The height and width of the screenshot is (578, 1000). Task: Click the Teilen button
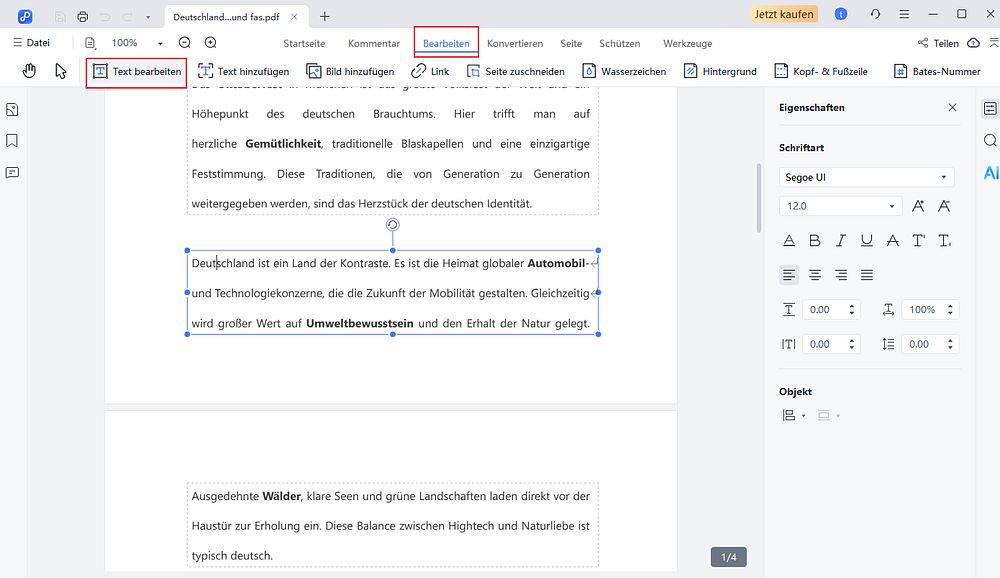pos(938,43)
